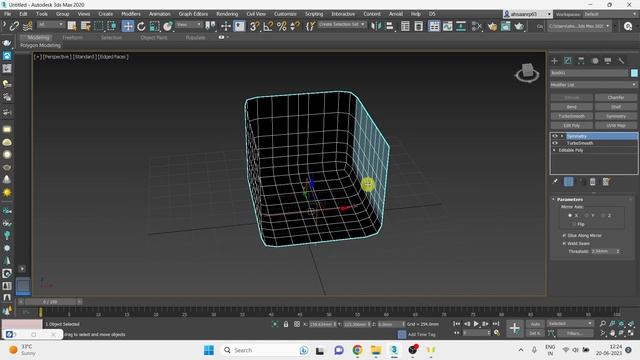Switch to the Freeform ribbon tab
The image size is (640, 360).
tap(72, 38)
